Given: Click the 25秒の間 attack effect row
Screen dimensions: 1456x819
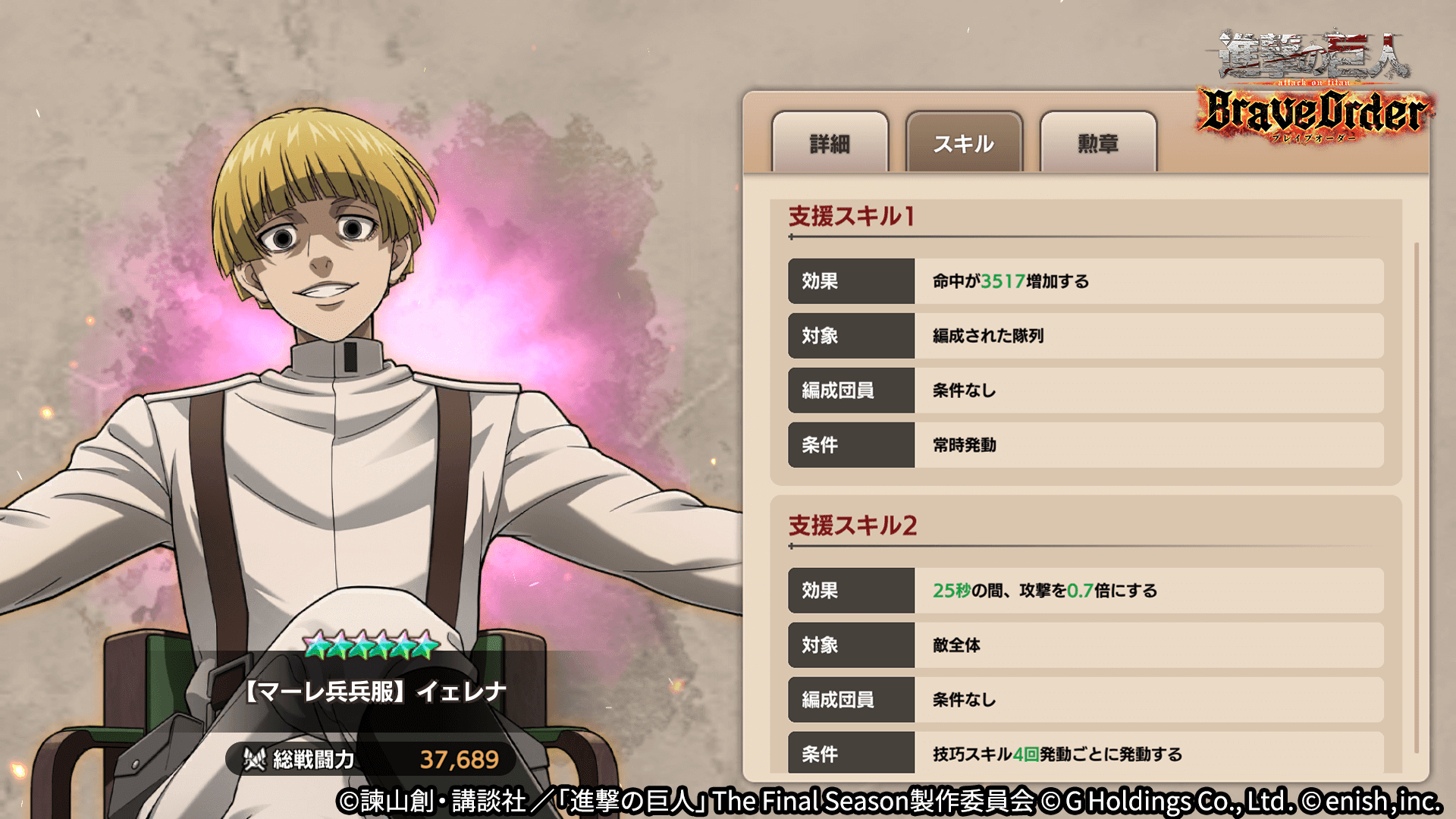Looking at the screenshot, I should click(1086, 591).
